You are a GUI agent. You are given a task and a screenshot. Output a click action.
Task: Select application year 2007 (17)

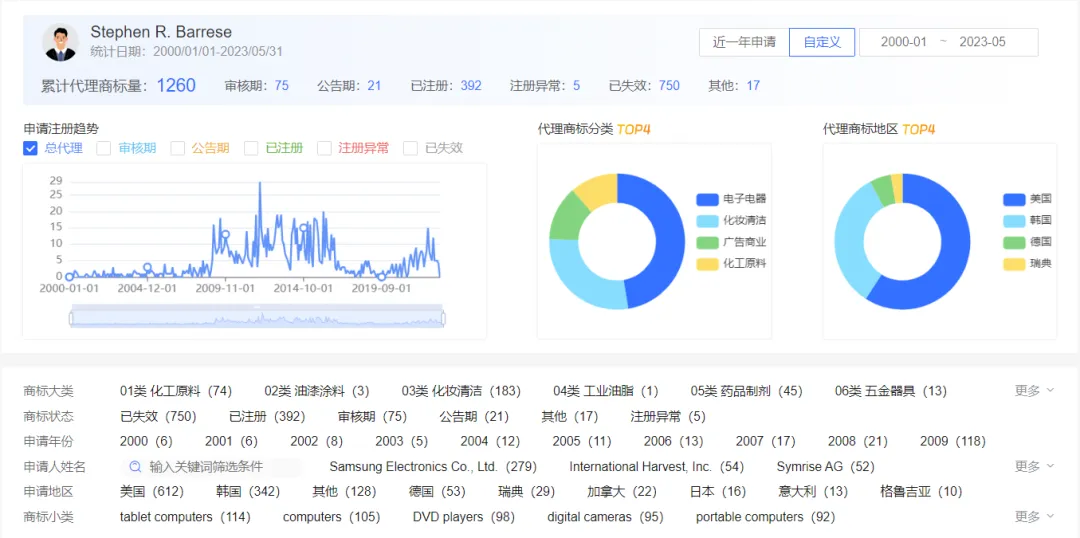[765, 441]
